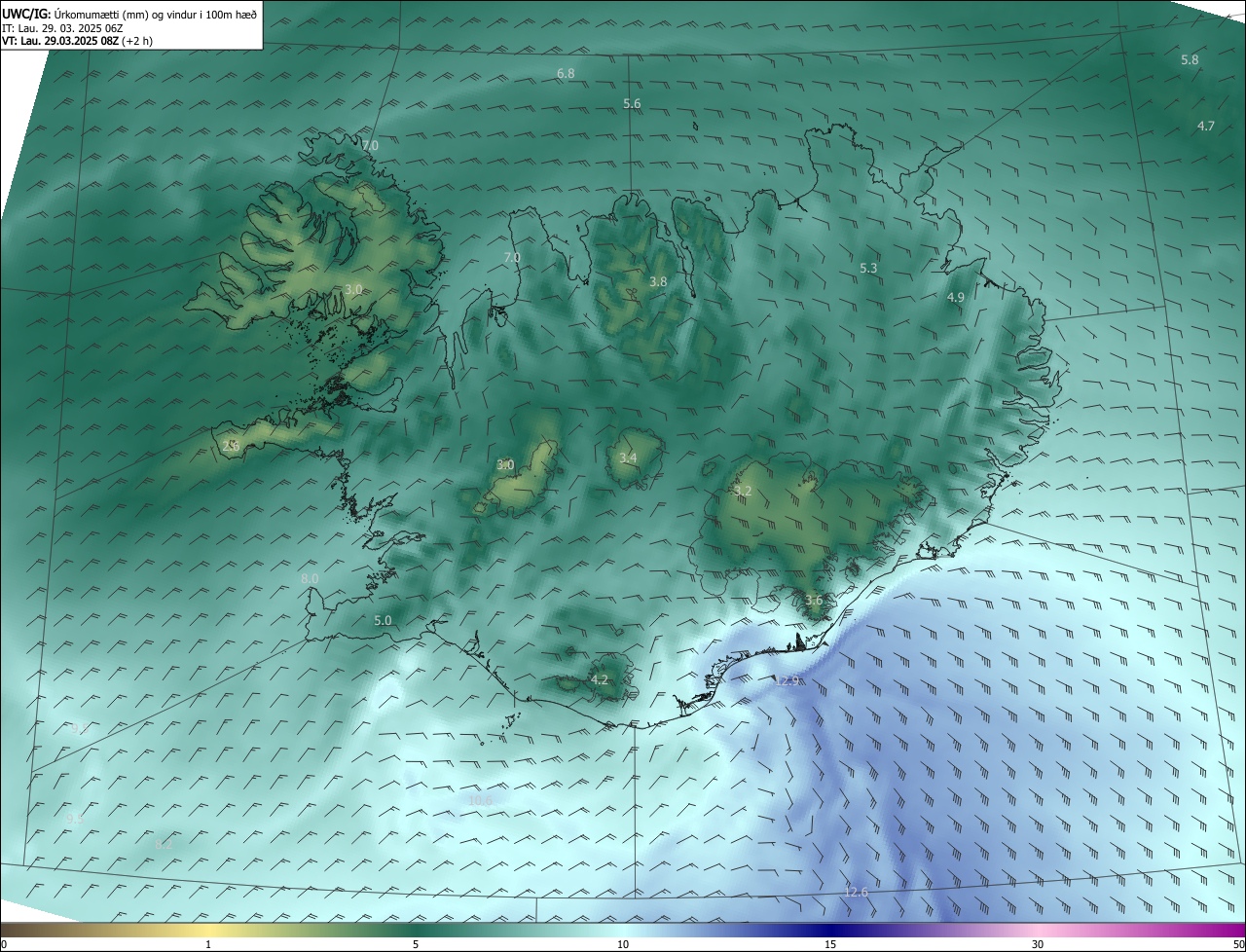Click the 'IT: Lau. 29. 03. 2025 06Z' line
The height and width of the screenshot is (952, 1246).
64,28
